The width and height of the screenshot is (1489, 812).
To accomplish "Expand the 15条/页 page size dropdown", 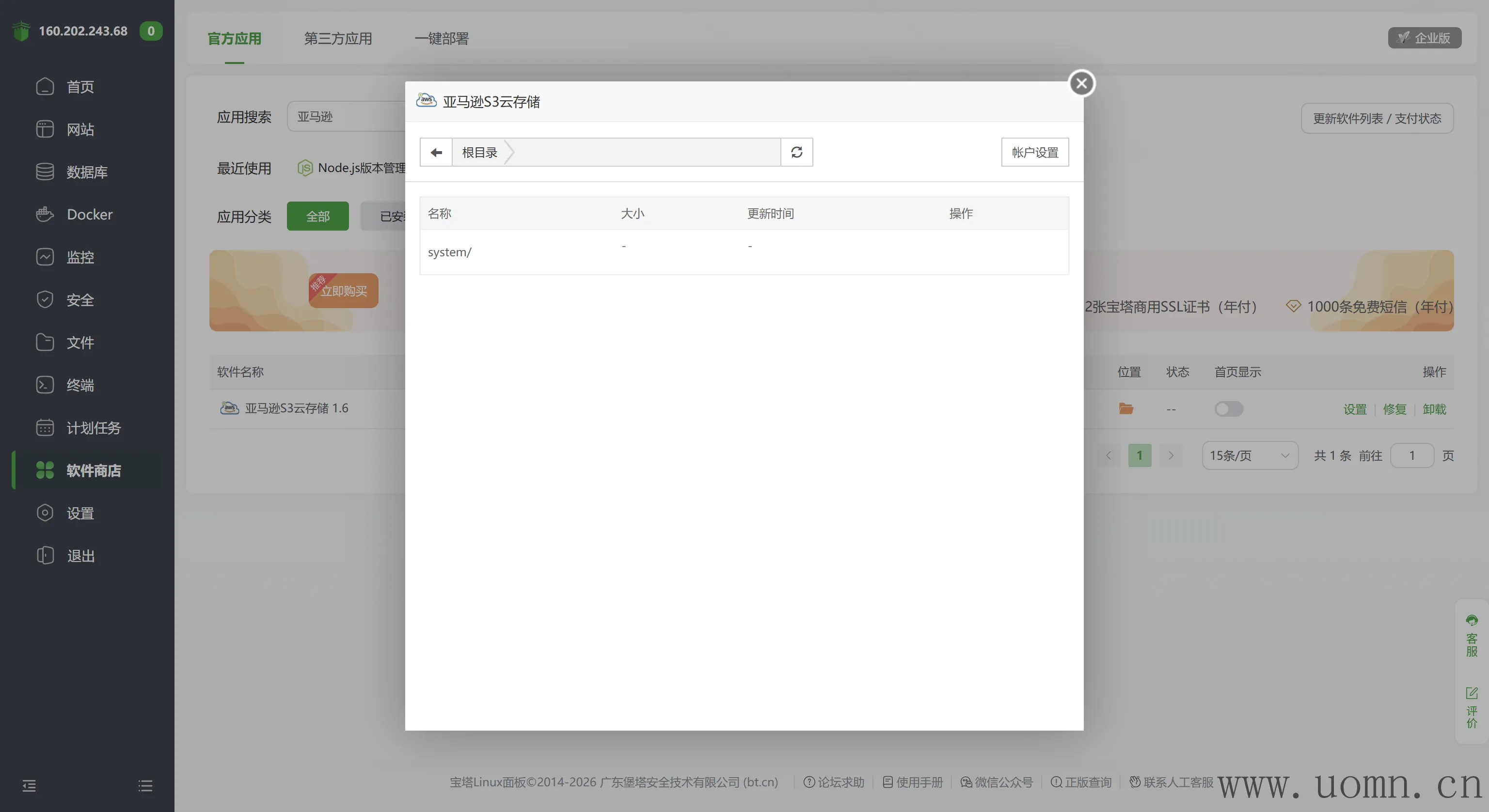I will [1250, 455].
